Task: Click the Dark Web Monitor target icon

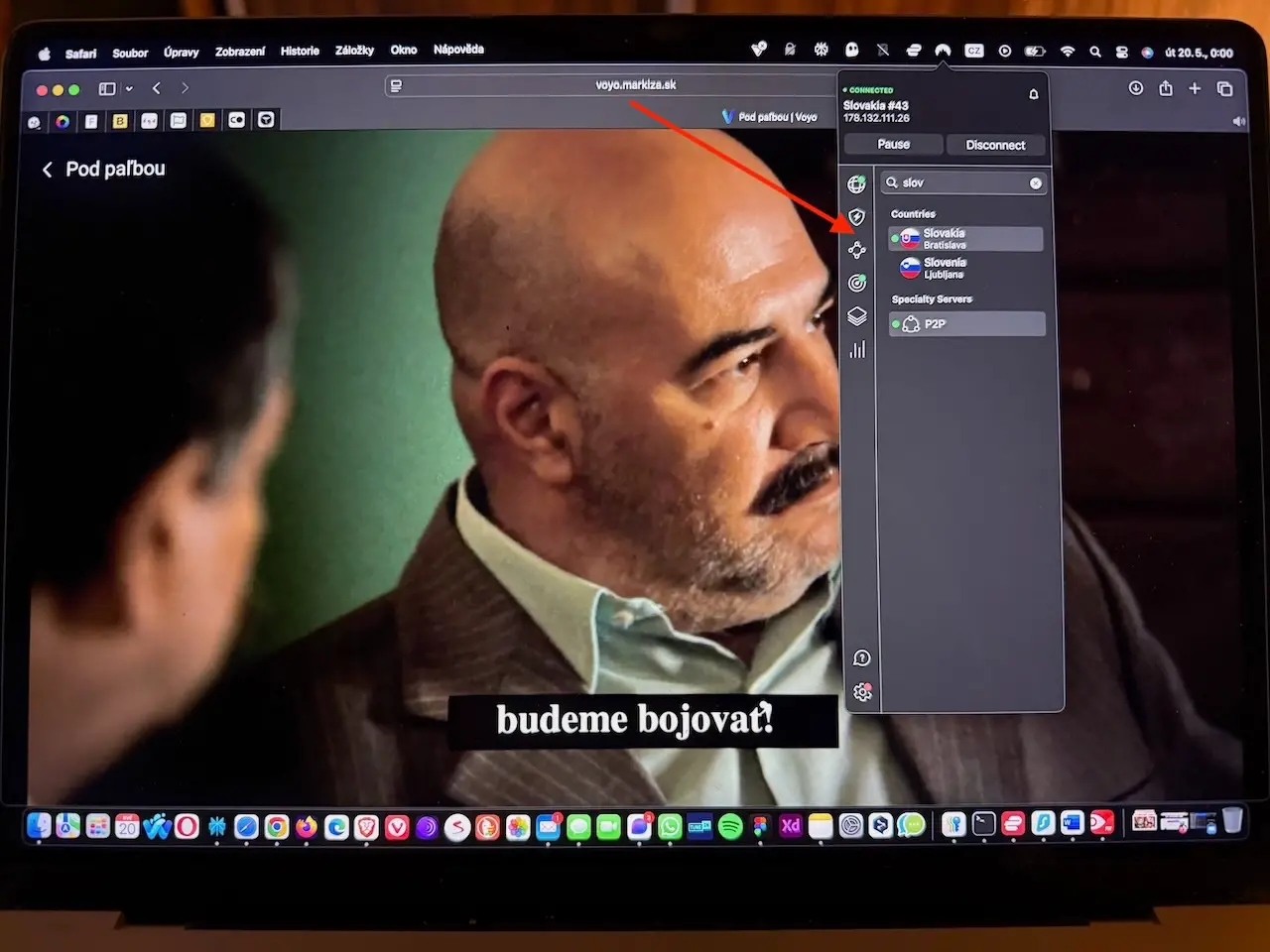Action: 857,284
